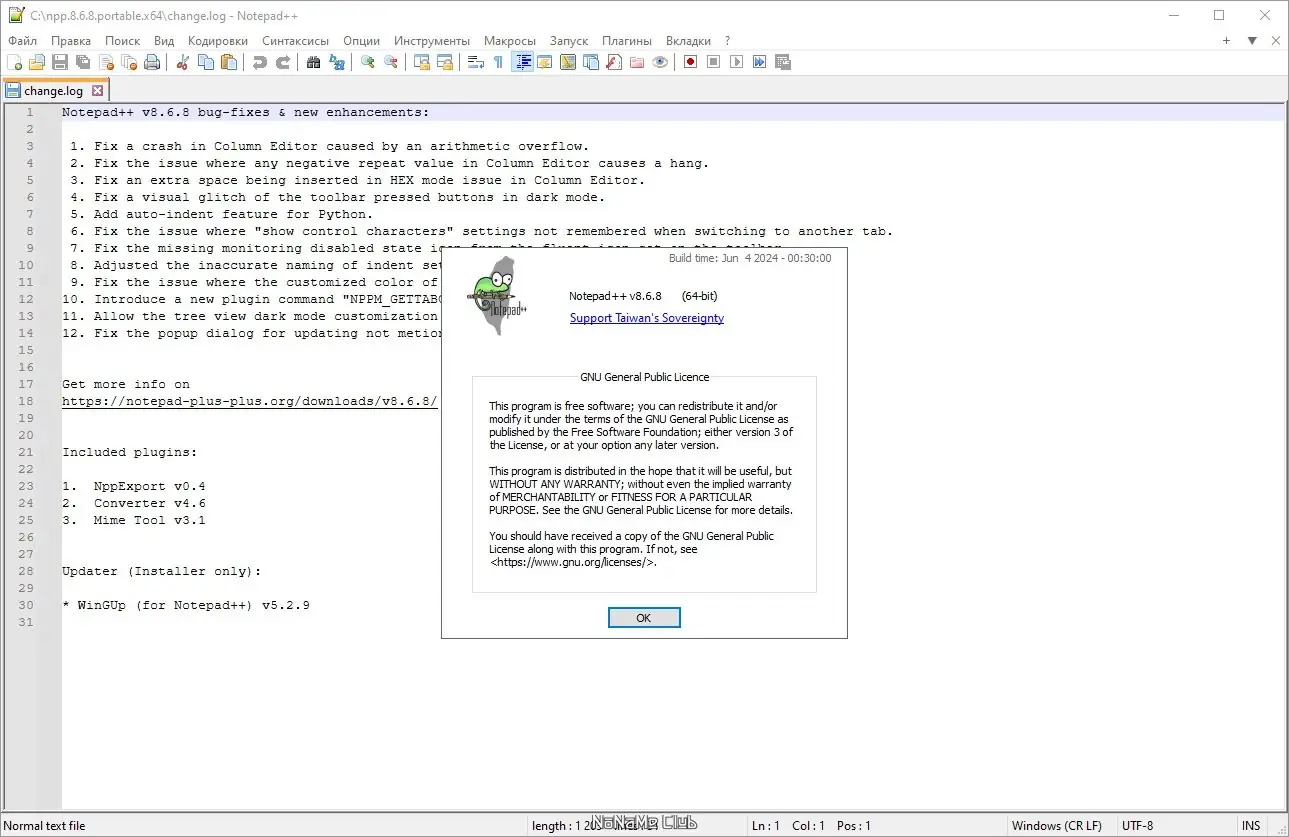Open the Вид menu
Viewport: 1289px width, 837px height.
165,41
